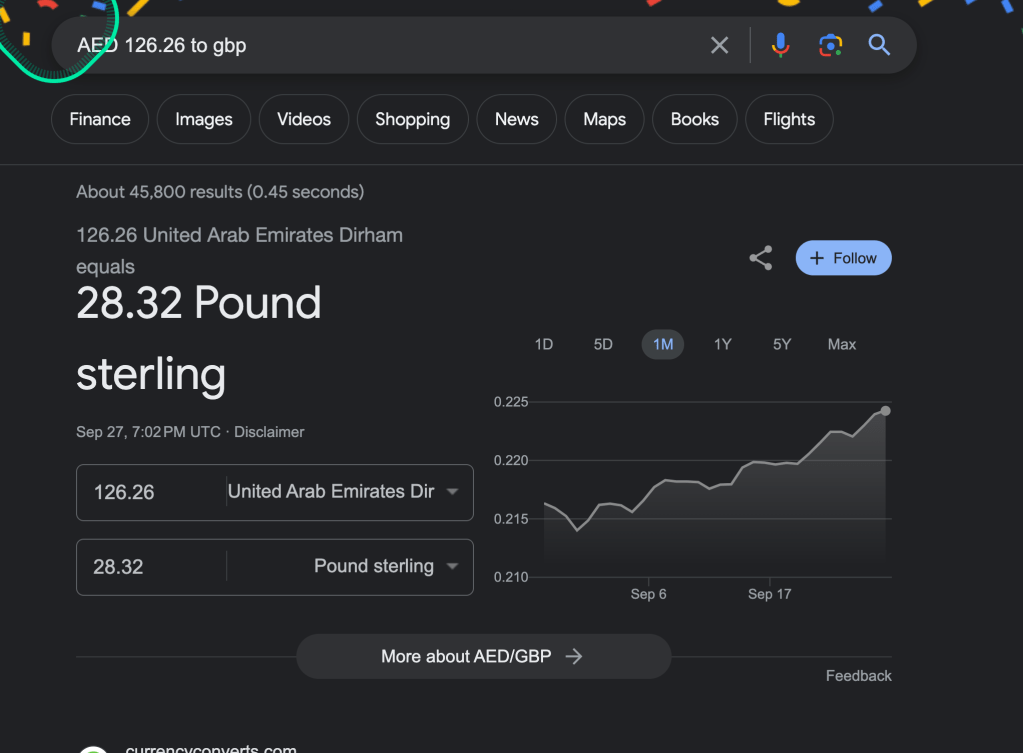The image size is (1023, 753).
Task: Switch to News results
Action: coord(516,119)
